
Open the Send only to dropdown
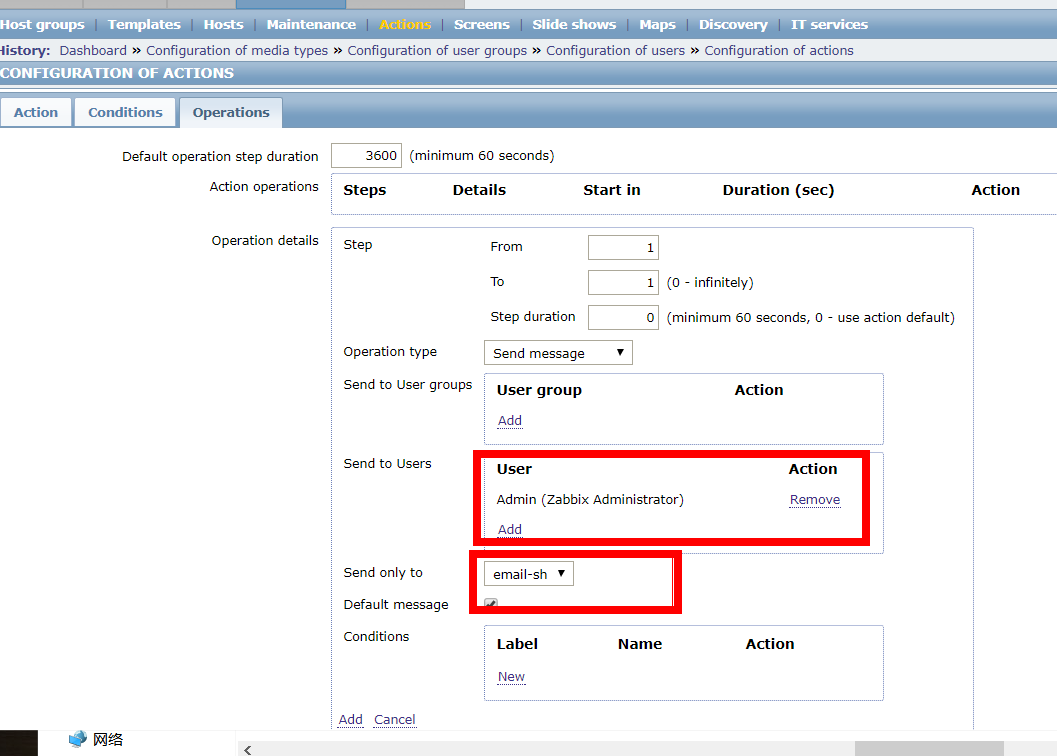[528, 574]
